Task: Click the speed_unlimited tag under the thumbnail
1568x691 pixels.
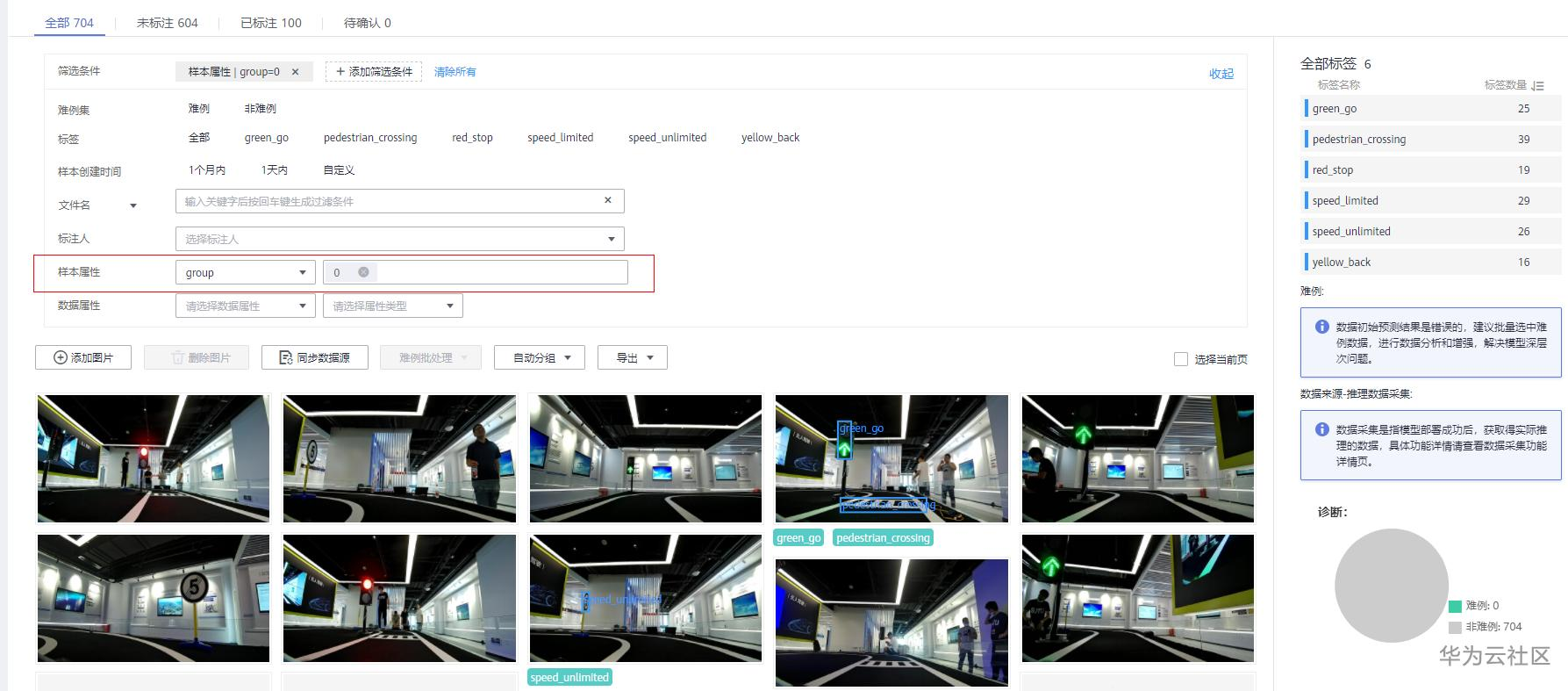Action: [569, 678]
